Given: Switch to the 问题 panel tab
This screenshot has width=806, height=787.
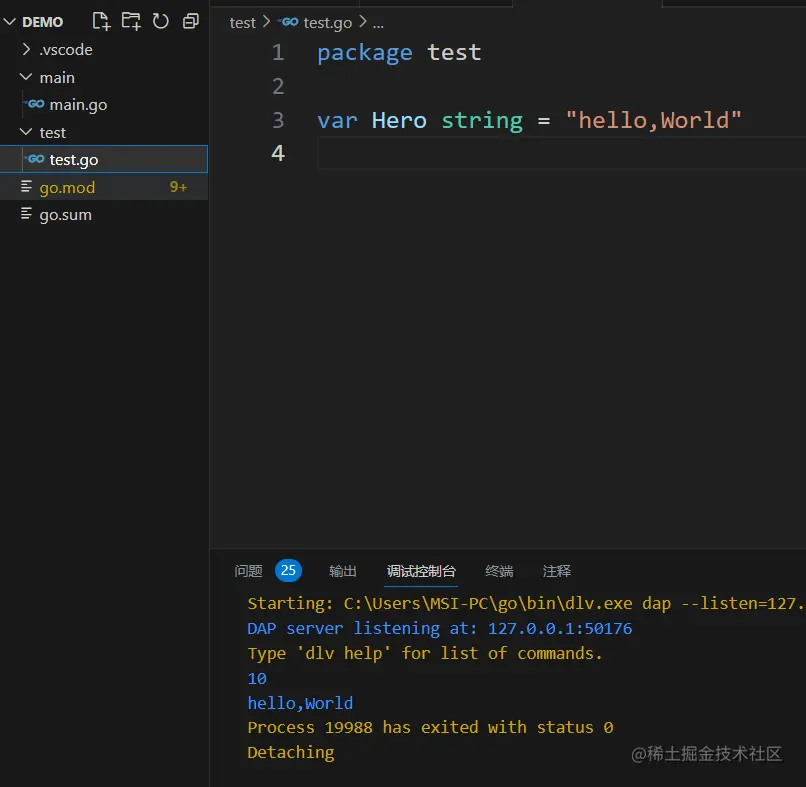Looking at the screenshot, I should coord(248,571).
